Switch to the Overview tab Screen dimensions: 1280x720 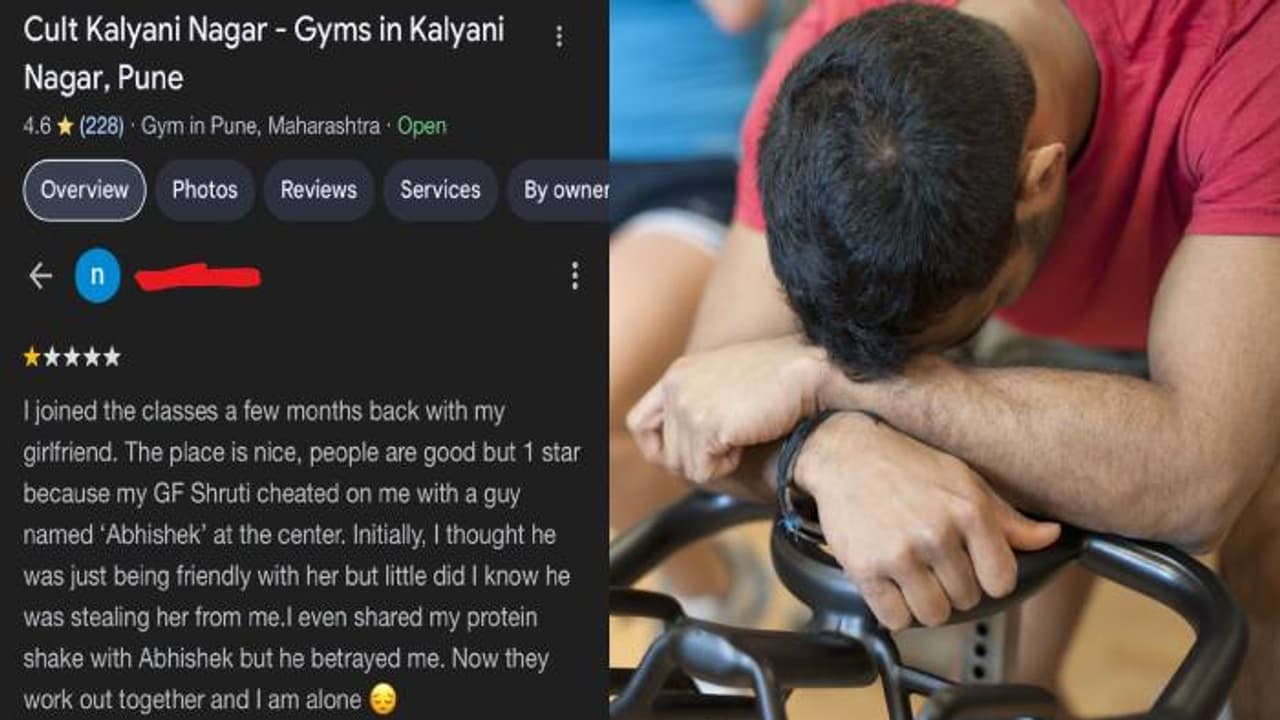pyautogui.click(x=85, y=190)
